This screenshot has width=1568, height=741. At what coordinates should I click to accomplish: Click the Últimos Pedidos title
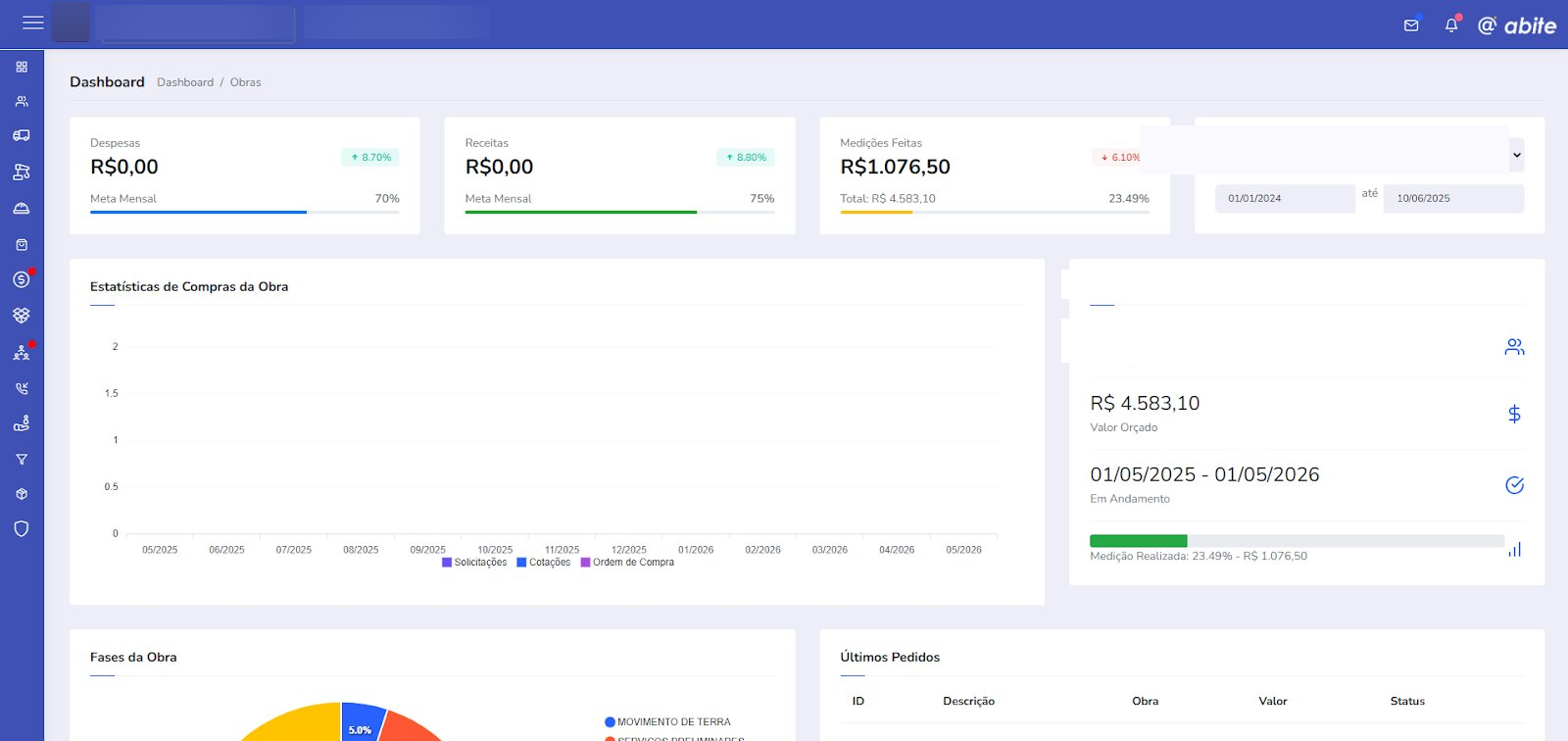pos(890,658)
